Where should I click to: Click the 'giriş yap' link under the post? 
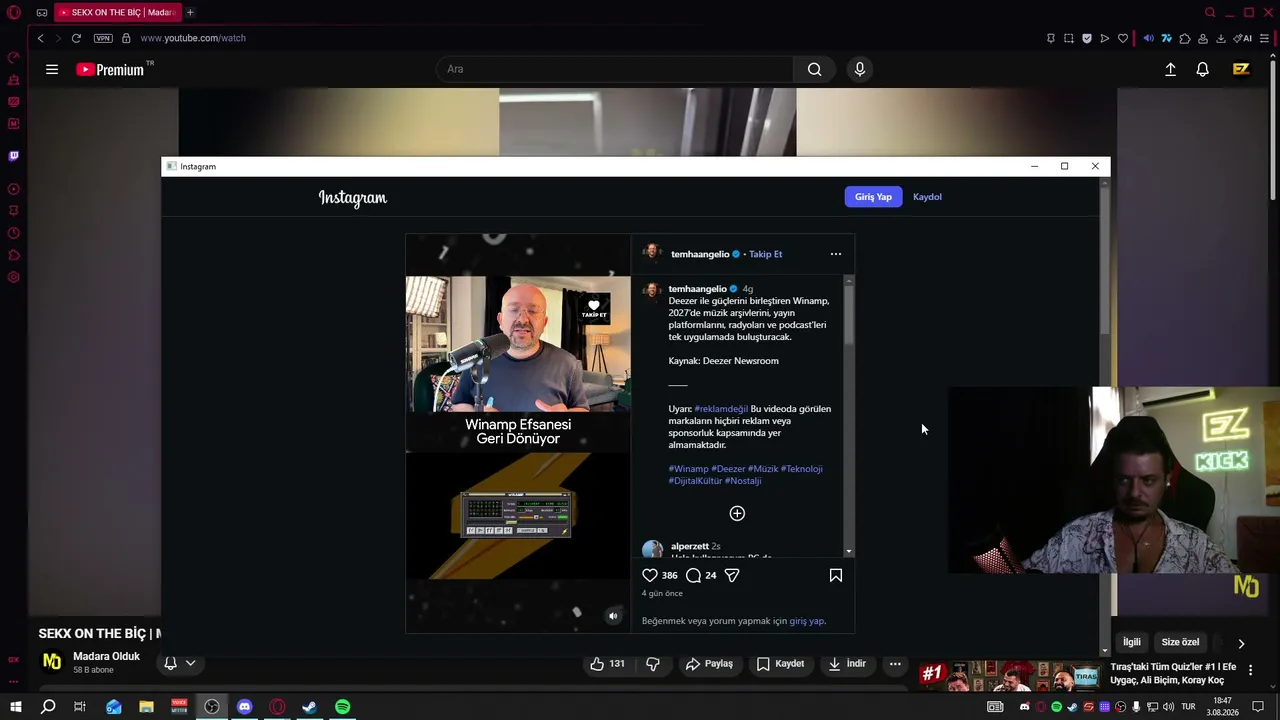pos(806,621)
